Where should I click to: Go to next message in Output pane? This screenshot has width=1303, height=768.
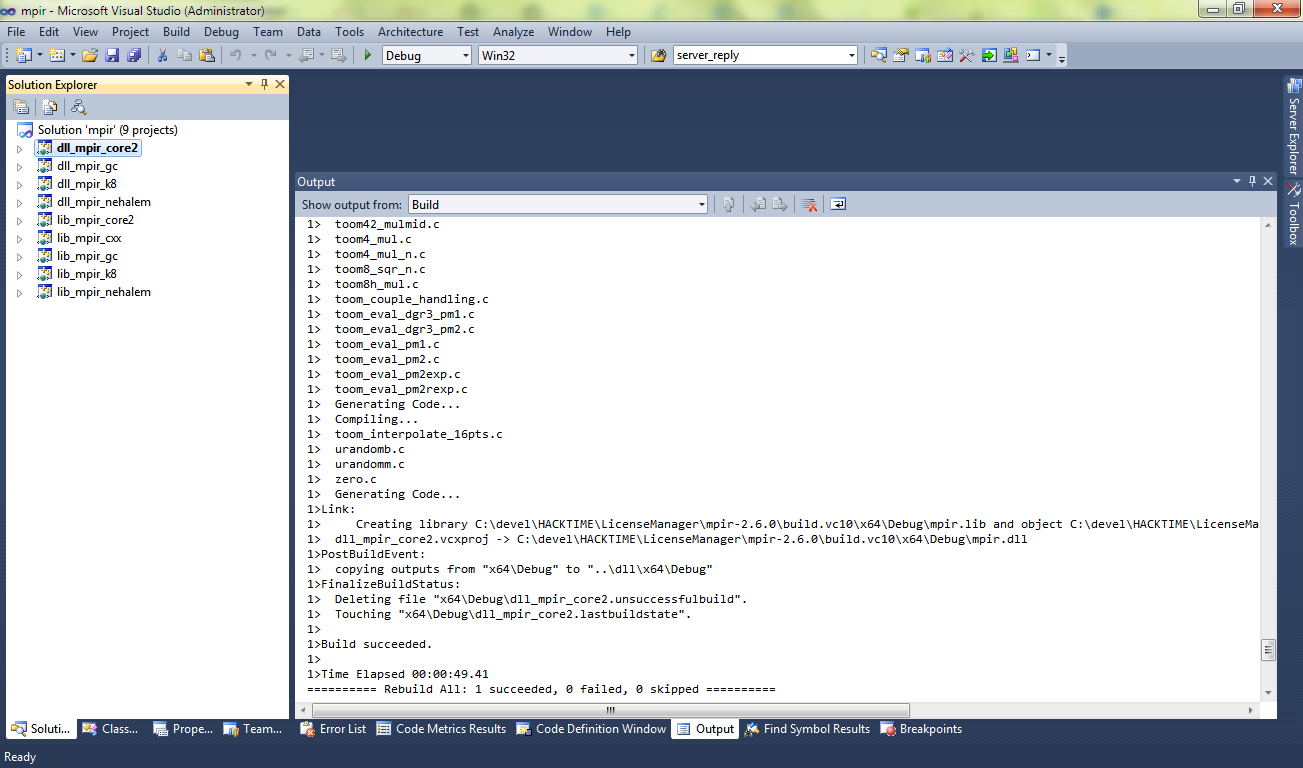(780, 204)
